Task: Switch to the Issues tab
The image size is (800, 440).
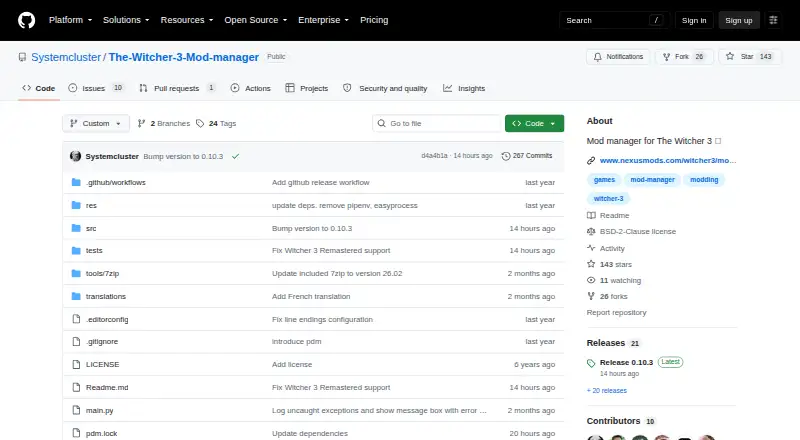Action: pos(96,88)
